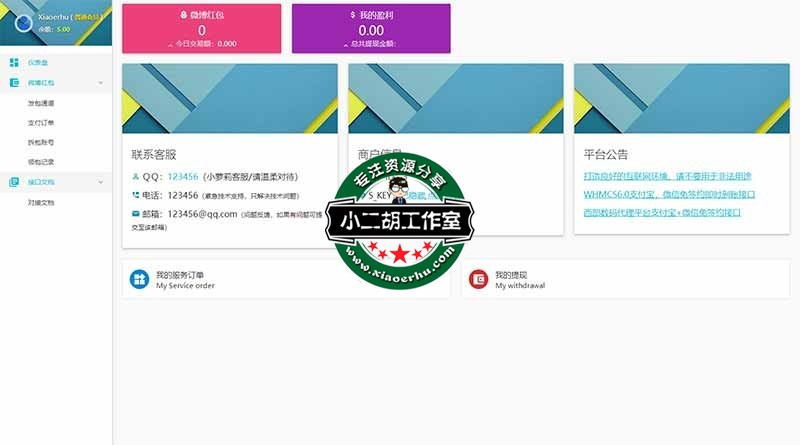
Task: Collapse the 微博红包 sidebar chevron
Action: 101,83
